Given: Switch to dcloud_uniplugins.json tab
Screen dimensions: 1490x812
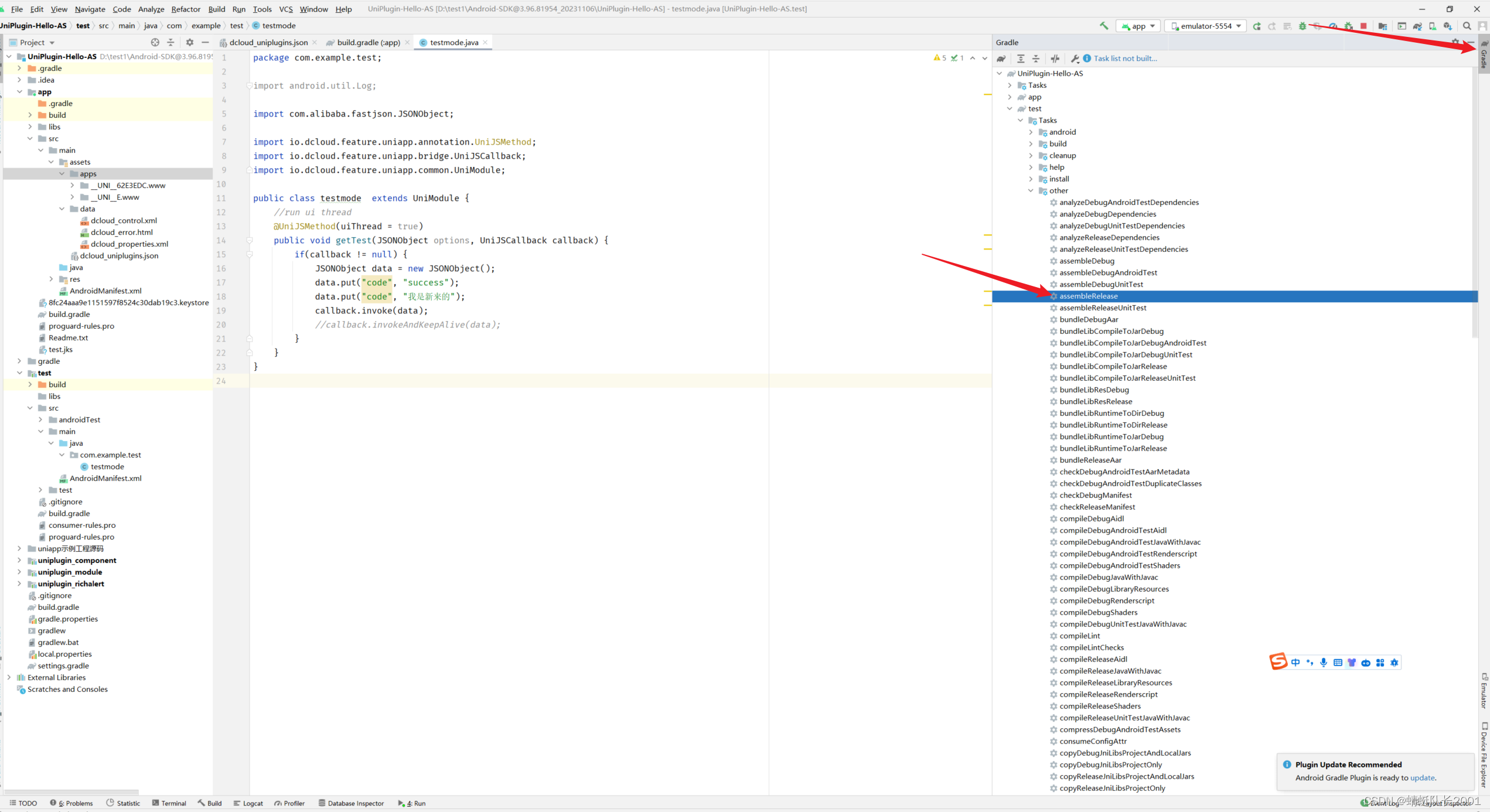Looking at the screenshot, I should coord(268,42).
